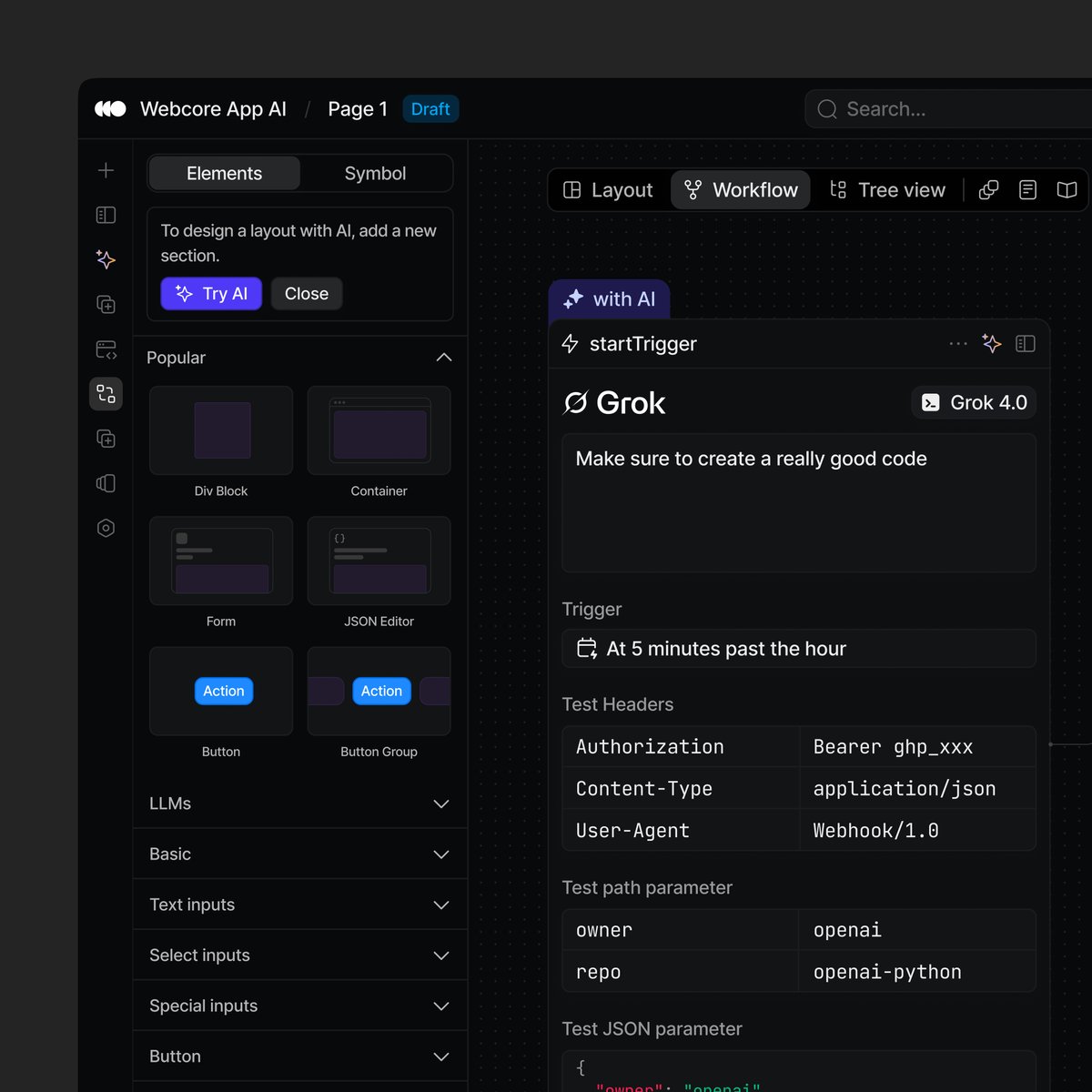Switch to Tree view tab

pos(887,190)
